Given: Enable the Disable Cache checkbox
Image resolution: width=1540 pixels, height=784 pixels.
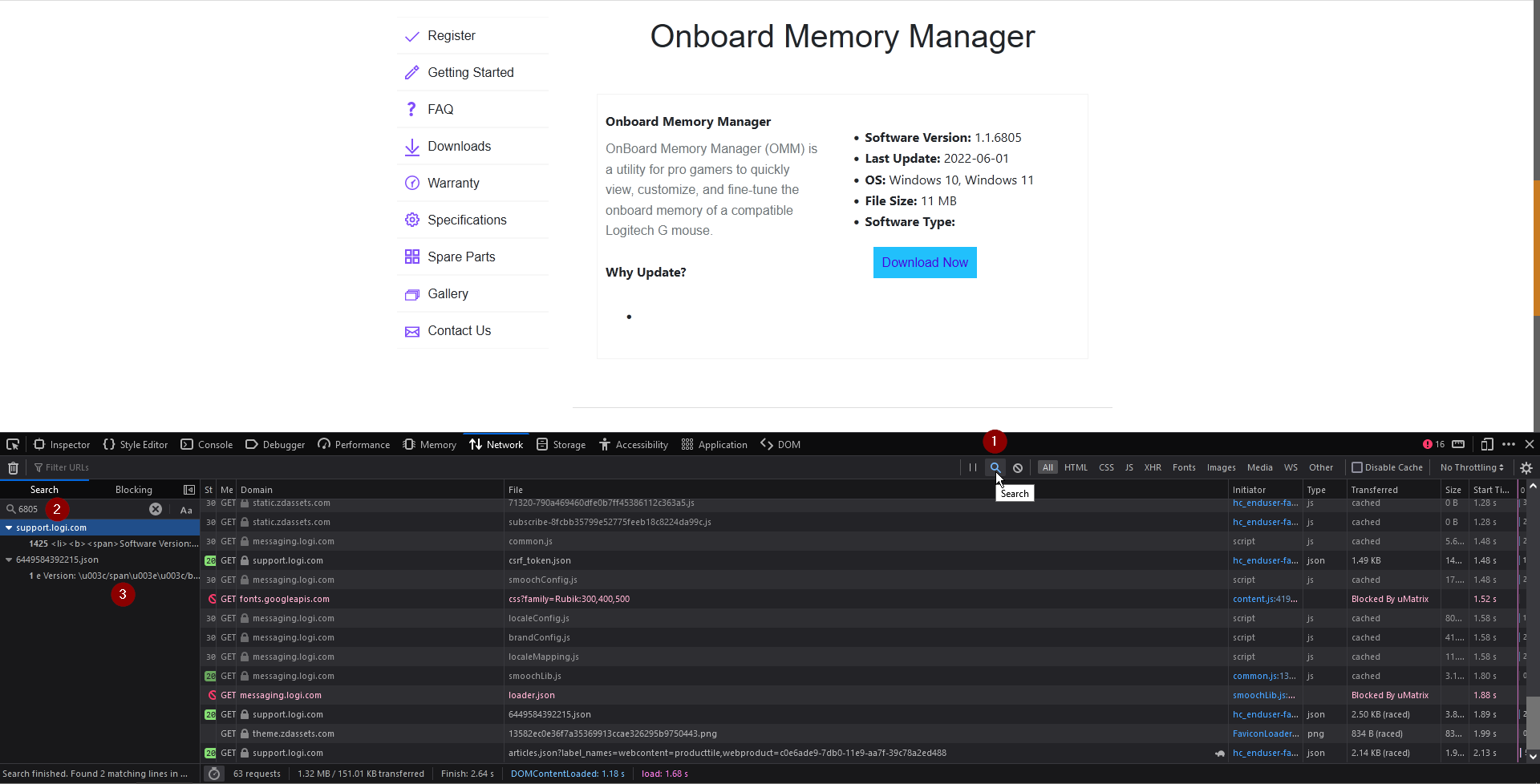Looking at the screenshot, I should (1357, 467).
